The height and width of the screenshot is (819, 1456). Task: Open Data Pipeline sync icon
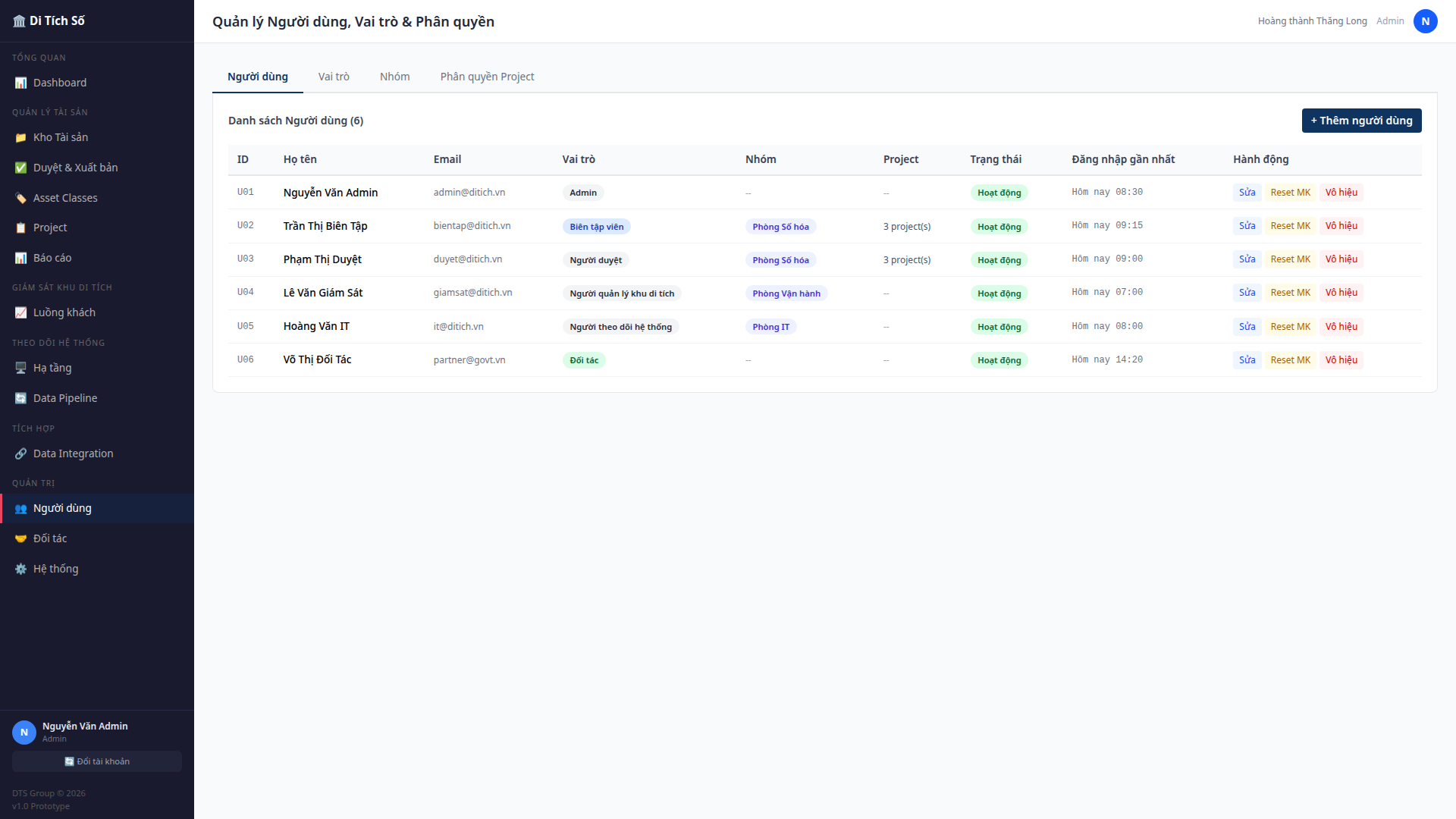20,398
